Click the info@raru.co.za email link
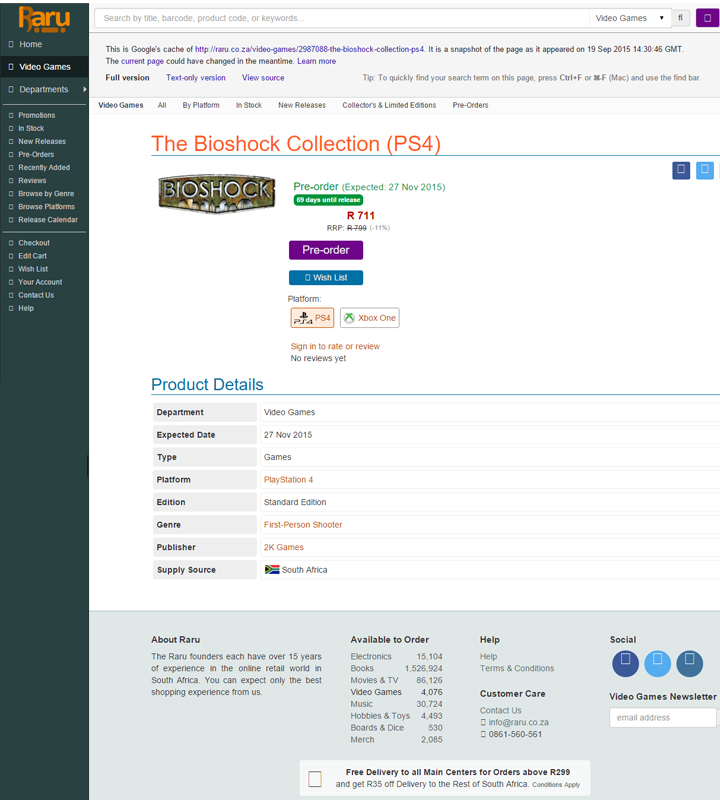 click(x=518, y=722)
